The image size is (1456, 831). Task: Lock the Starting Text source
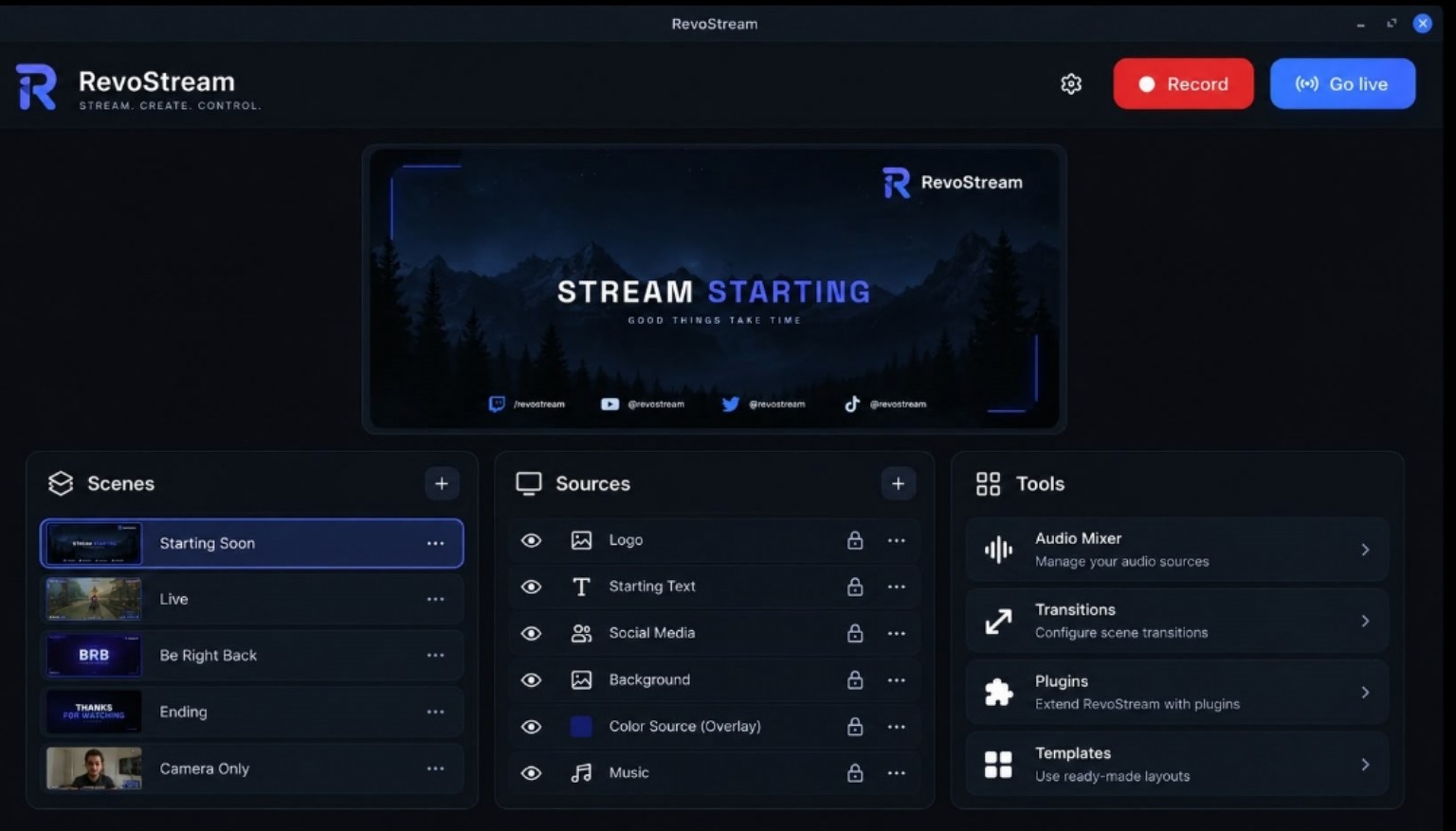[855, 587]
